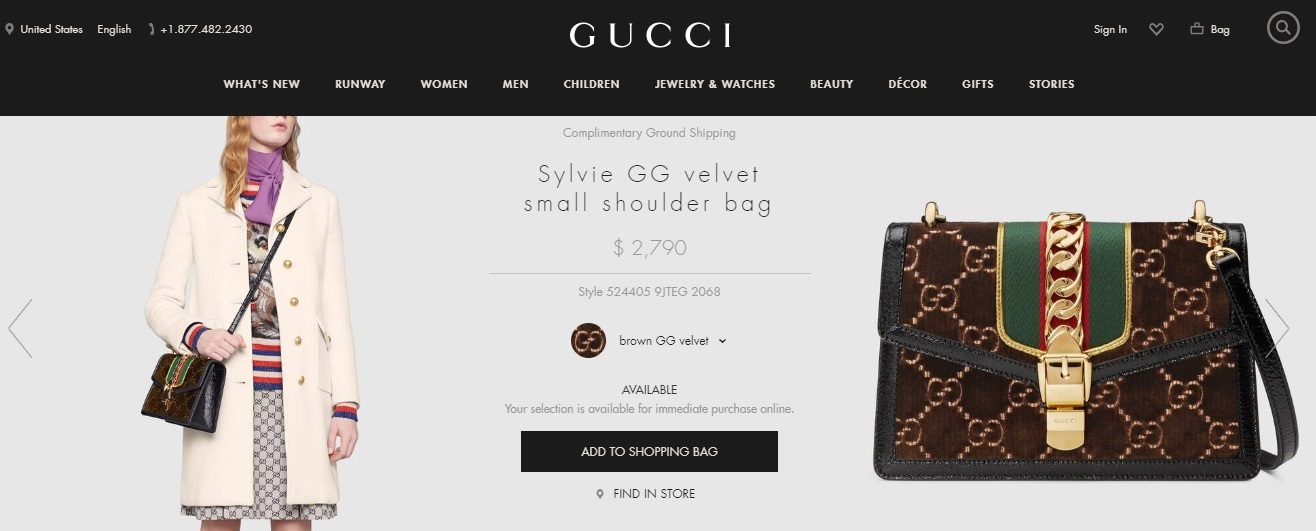
Task: Open the Jewelry & Watches menu
Action: [715, 84]
